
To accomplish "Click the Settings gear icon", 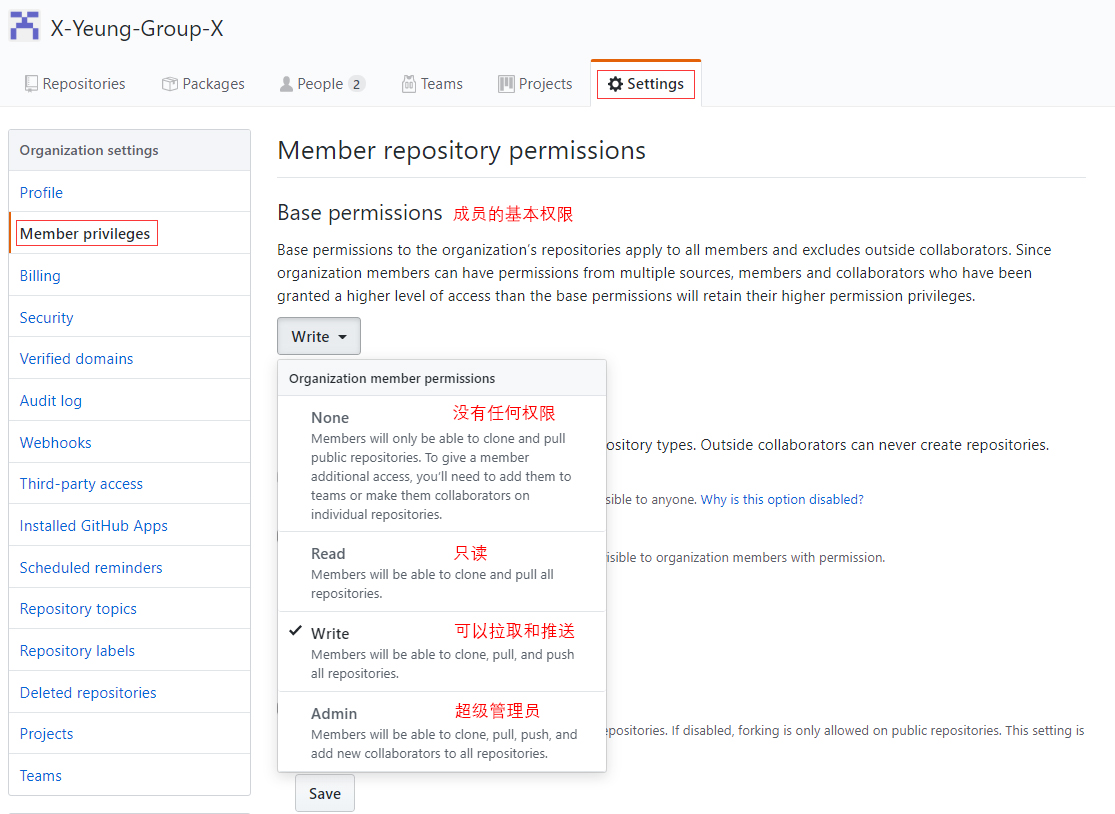I will click(x=615, y=84).
